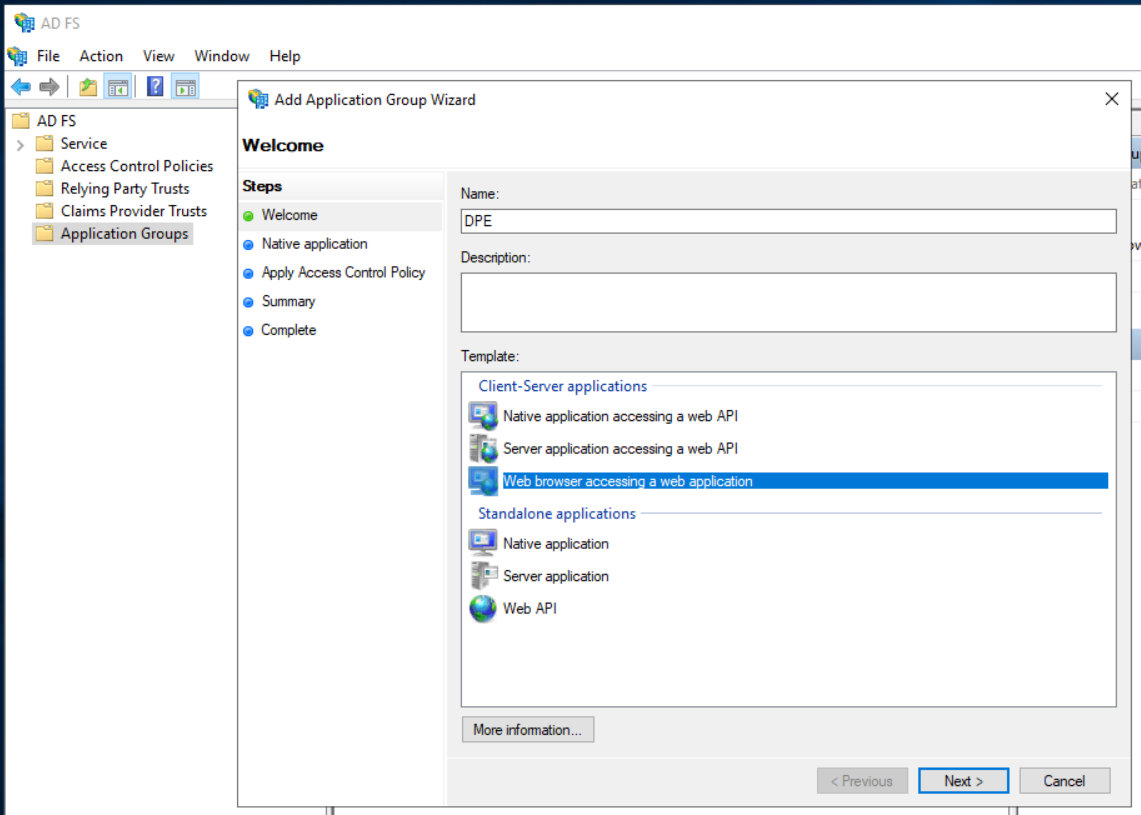Toggle Show/Hide Action Pane toolbar icon

tap(185, 87)
